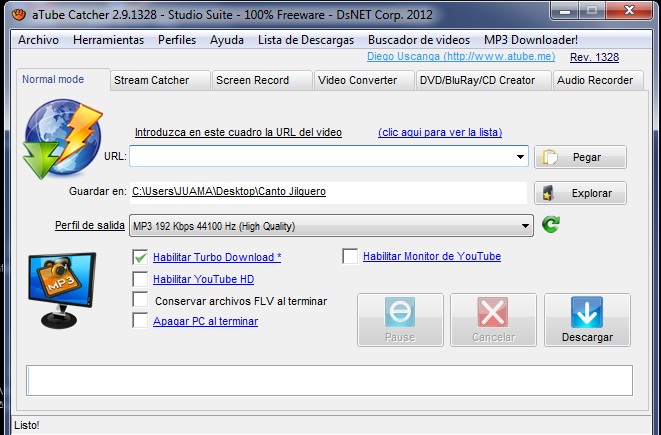Click the green refresh profile icon
661x435 pixels.
tap(551, 225)
